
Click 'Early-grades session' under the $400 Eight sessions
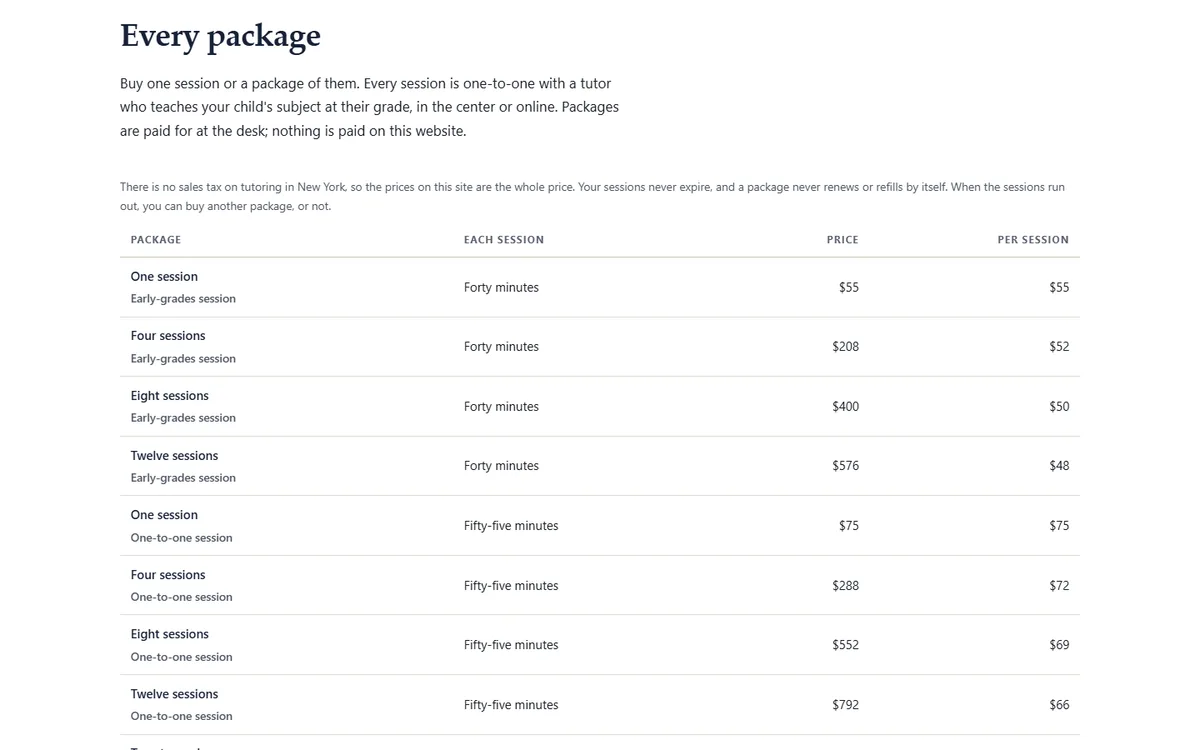click(183, 418)
